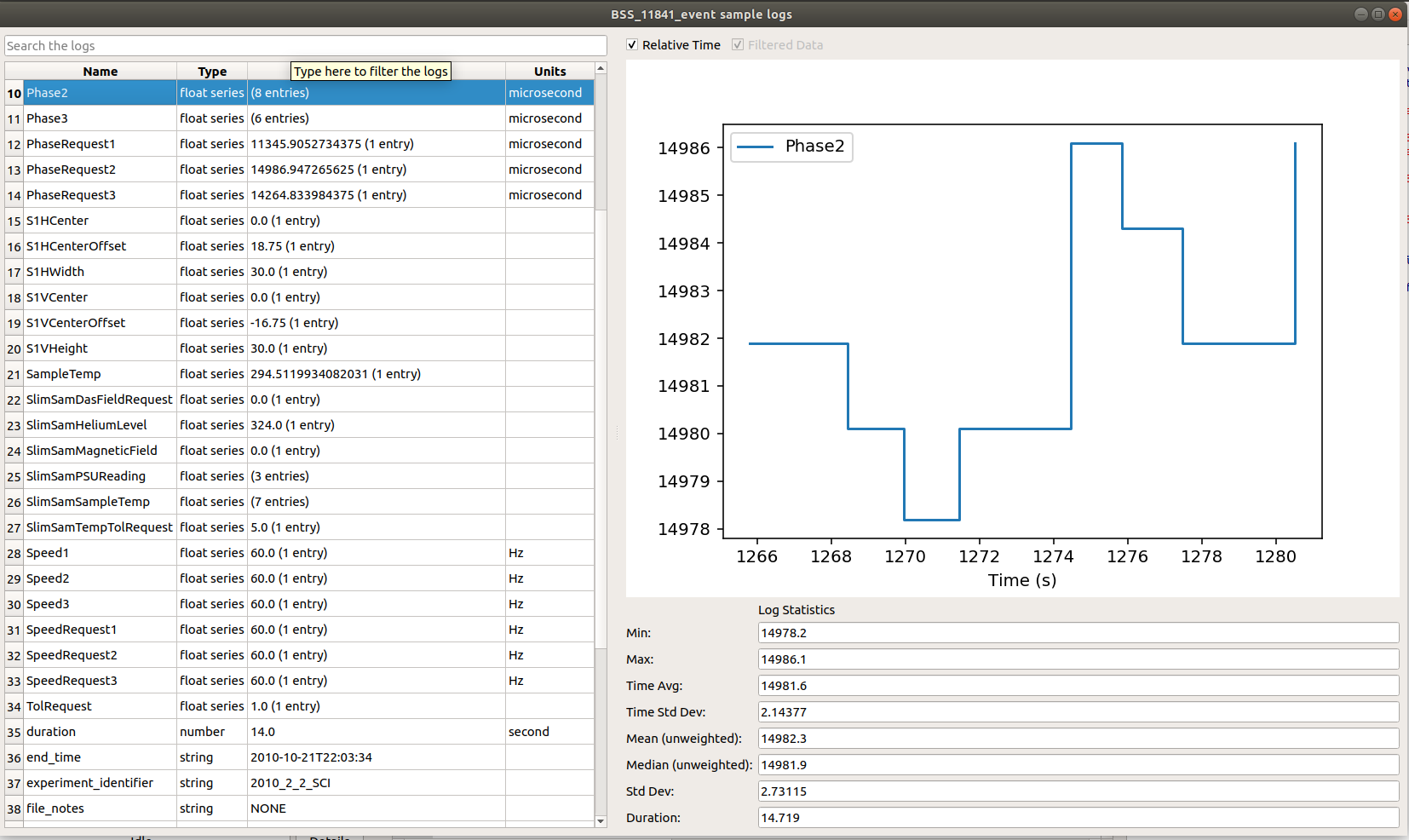Image resolution: width=1409 pixels, height=840 pixels.
Task: Click row header number 25
Action: click(14, 476)
